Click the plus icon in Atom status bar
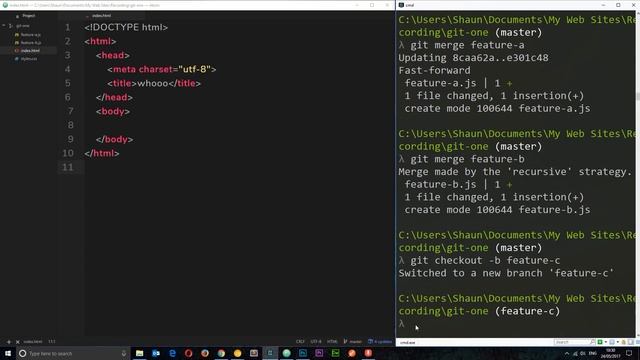 click(9, 342)
